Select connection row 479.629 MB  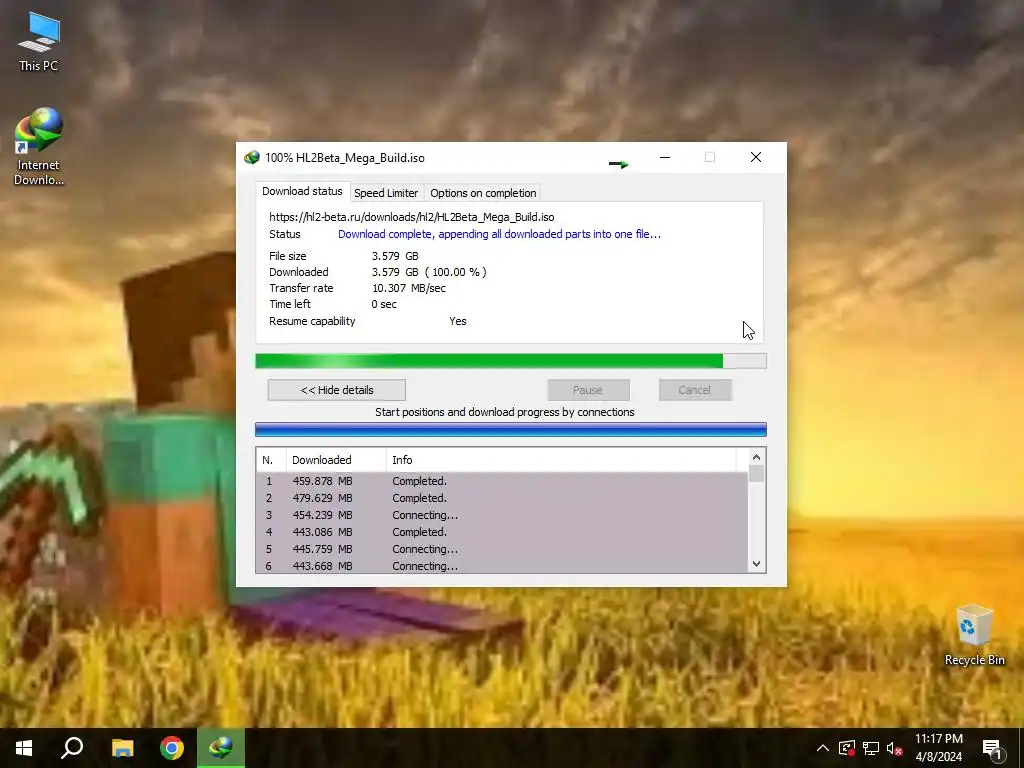click(502, 498)
